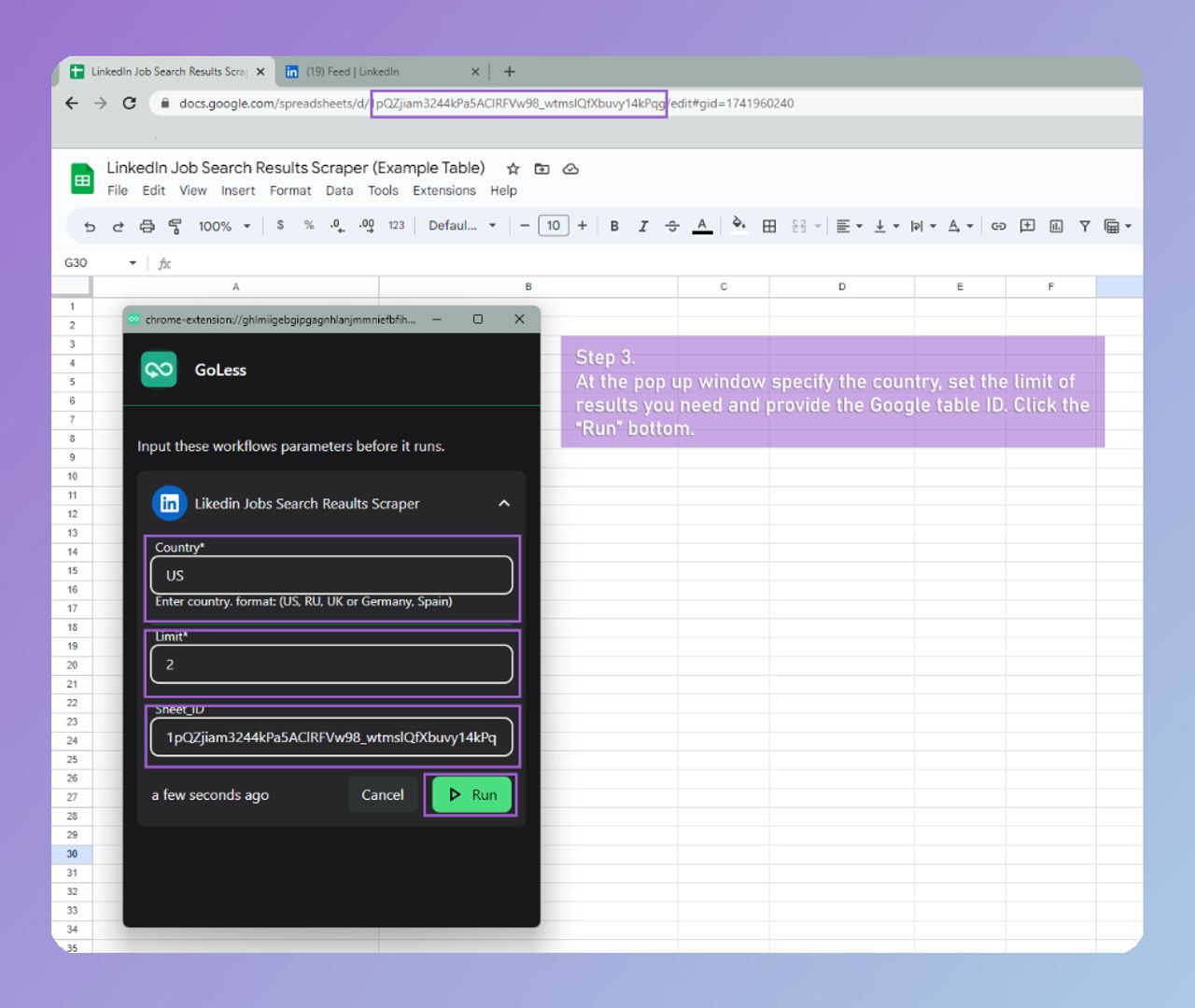This screenshot has height=1008, width=1195.
Task: Open text rotation dropdown
Action: 961,226
